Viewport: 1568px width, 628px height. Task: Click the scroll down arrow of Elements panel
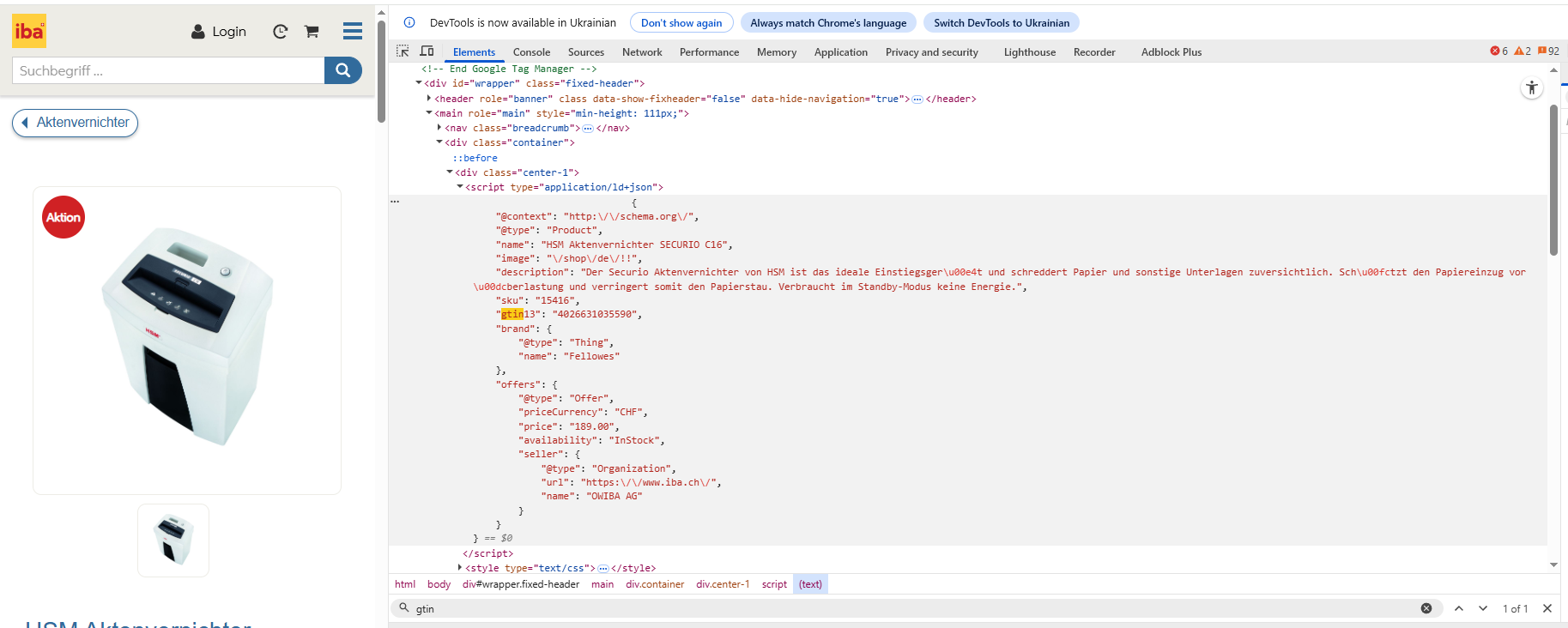pos(1553,565)
